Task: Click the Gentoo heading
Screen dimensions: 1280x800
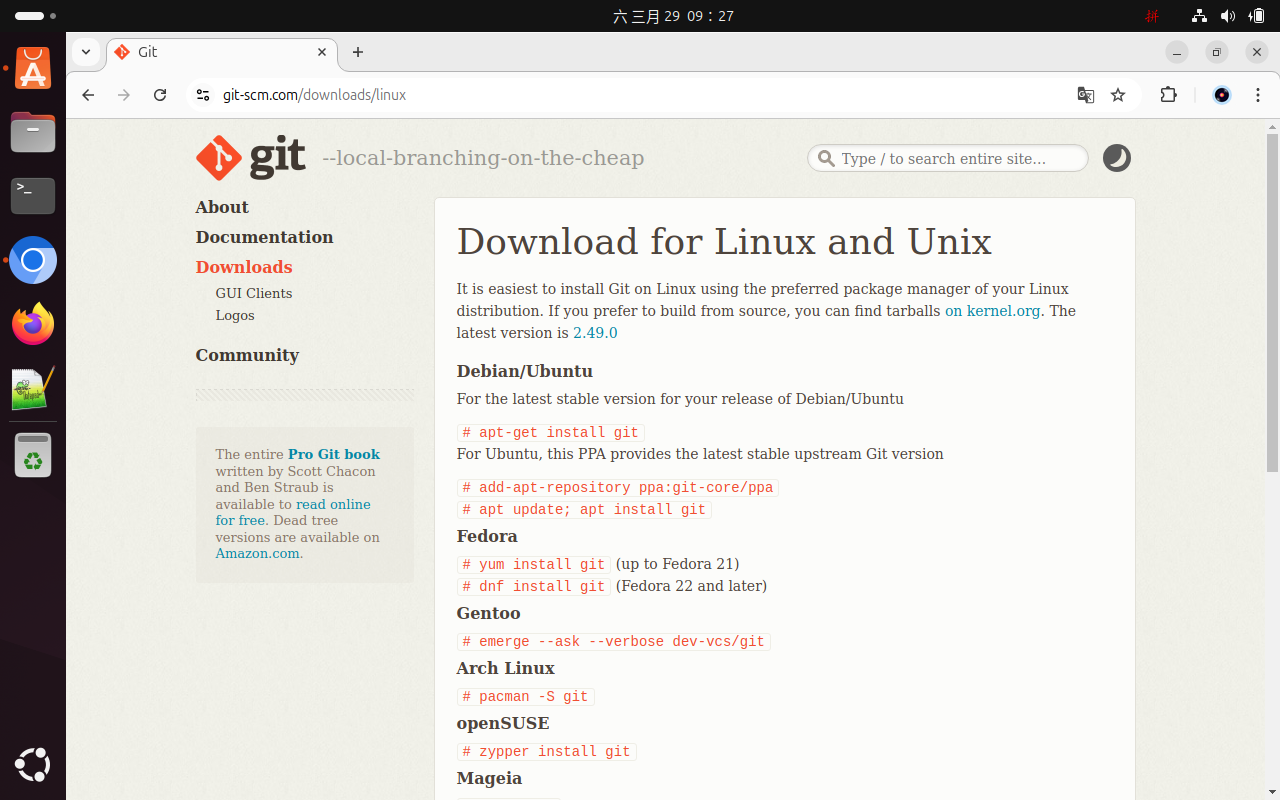Action: click(489, 613)
